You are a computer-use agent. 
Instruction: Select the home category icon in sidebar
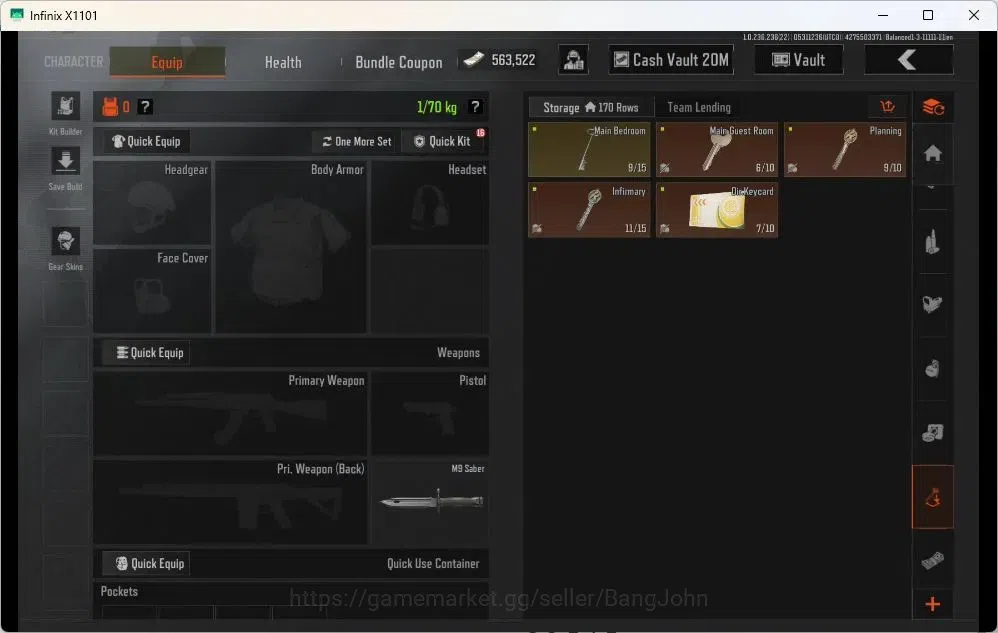click(933, 153)
